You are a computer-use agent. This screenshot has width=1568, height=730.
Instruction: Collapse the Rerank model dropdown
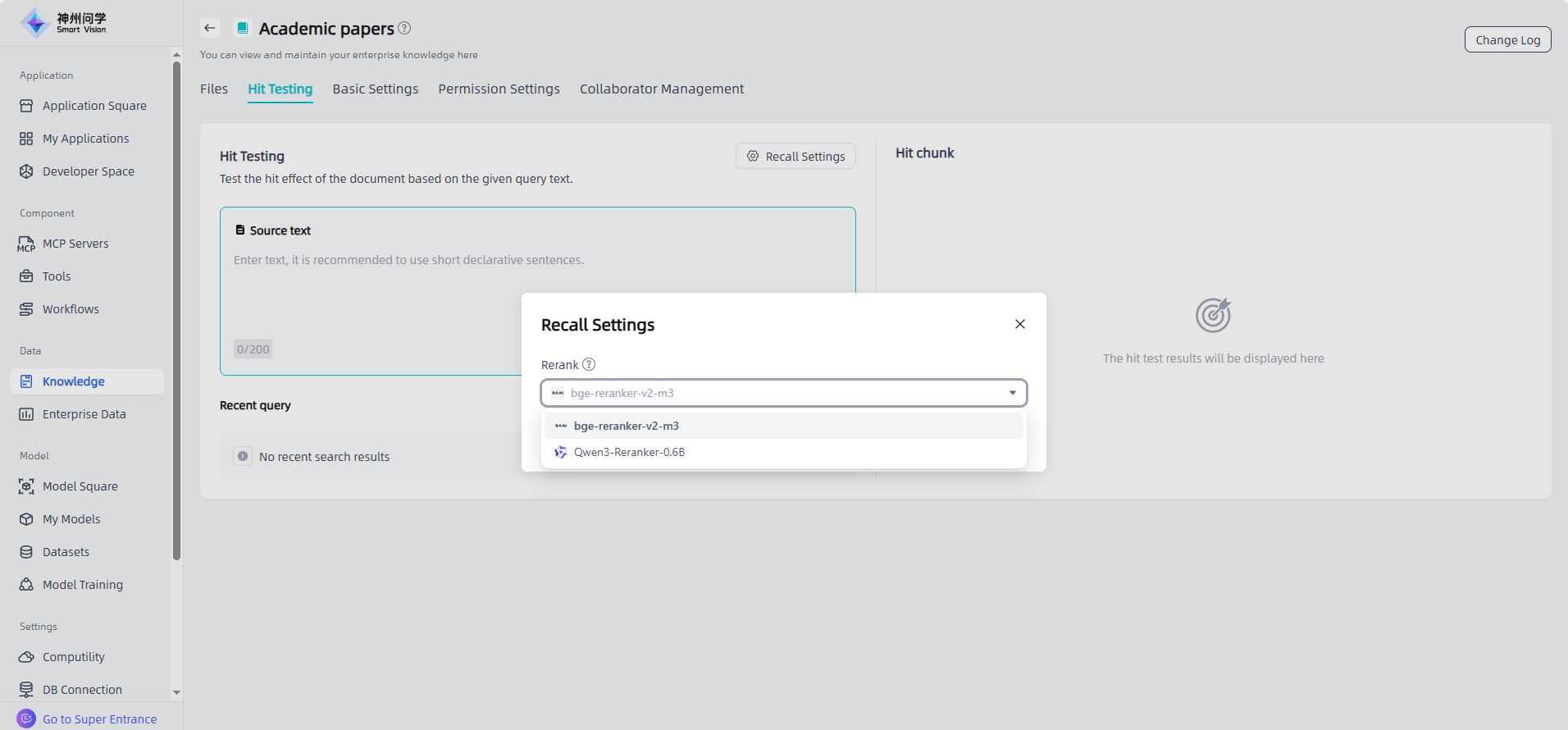(1012, 393)
